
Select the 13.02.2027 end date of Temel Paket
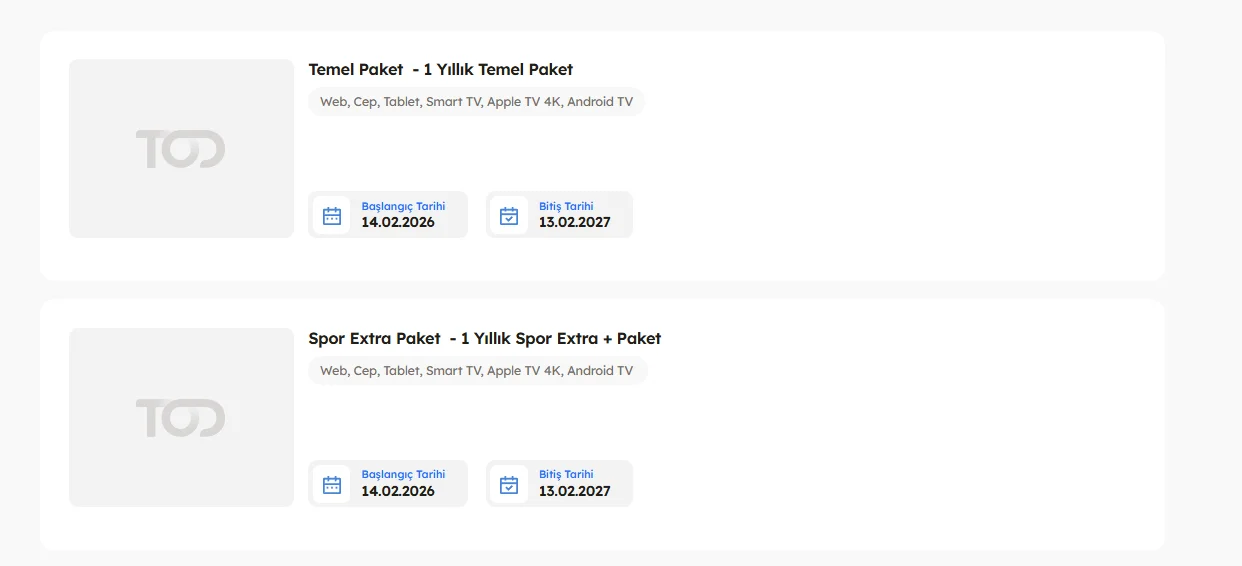[x=574, y=222]
